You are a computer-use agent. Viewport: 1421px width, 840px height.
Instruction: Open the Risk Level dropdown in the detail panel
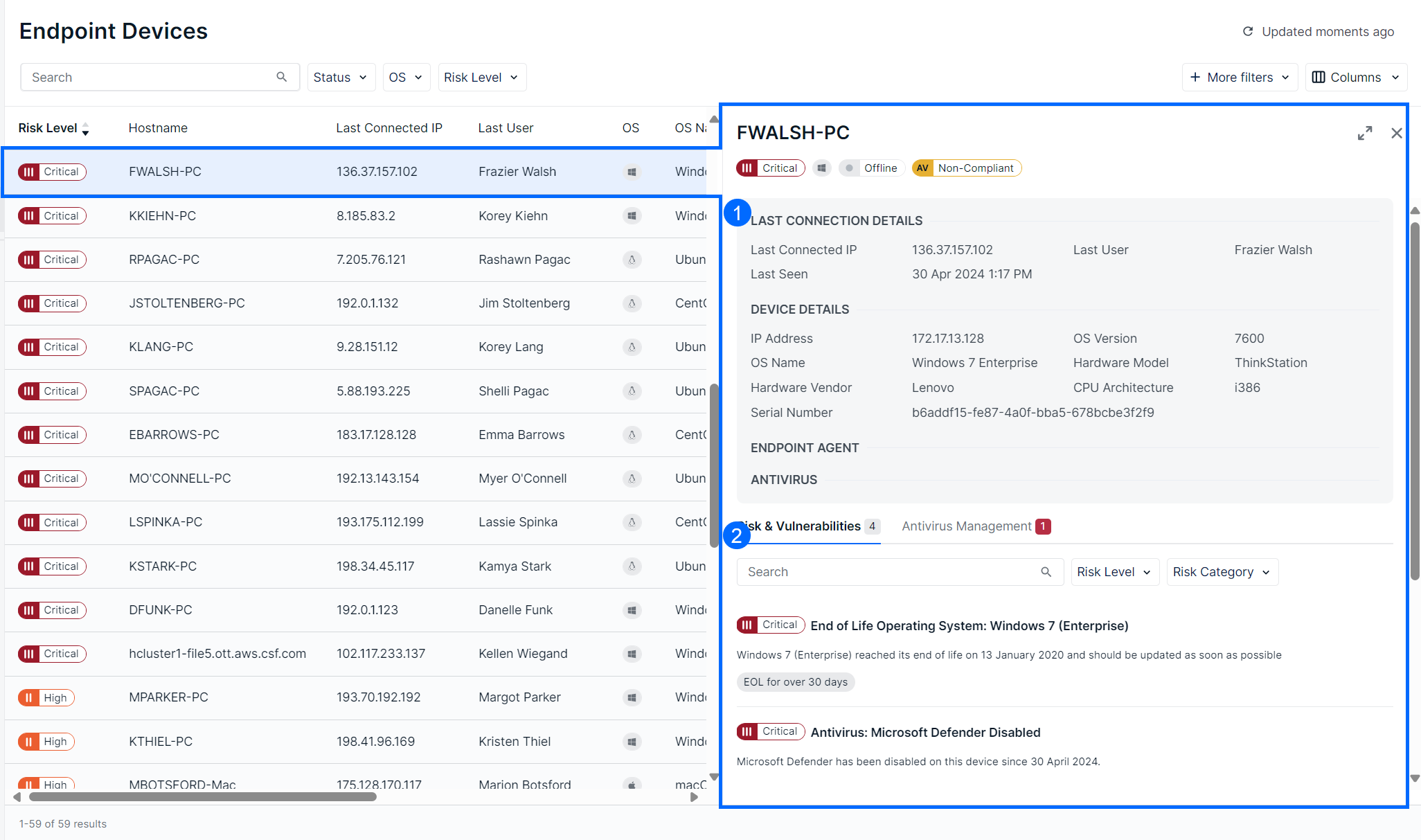click(1114, 572)
